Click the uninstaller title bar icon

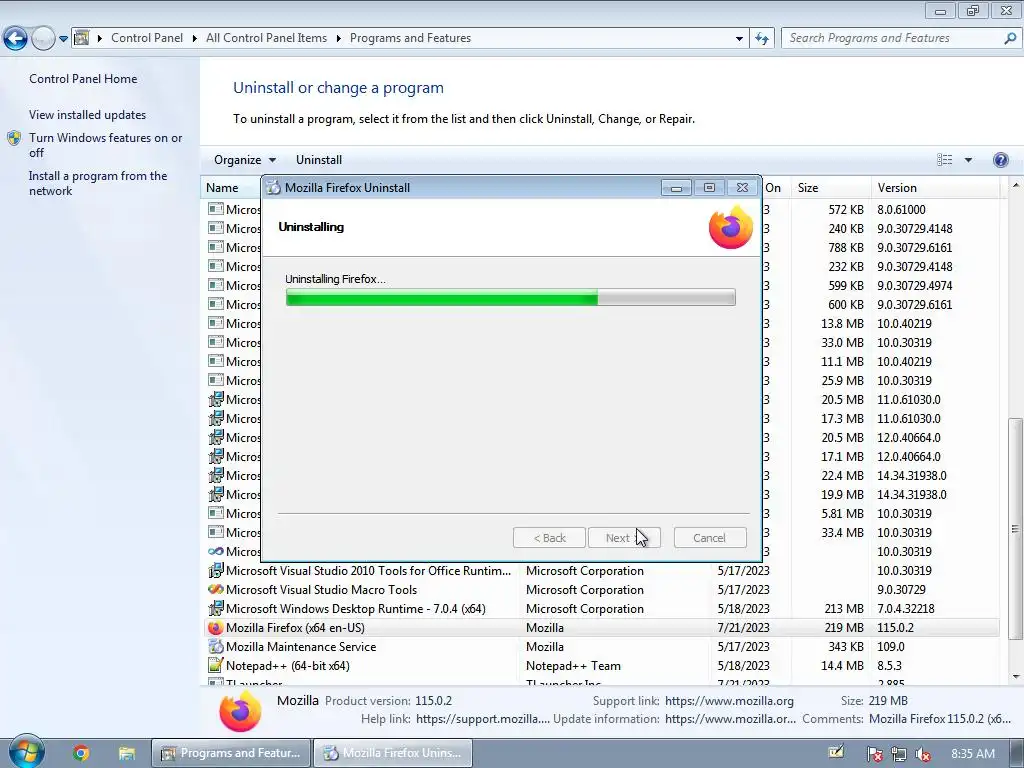274,188
